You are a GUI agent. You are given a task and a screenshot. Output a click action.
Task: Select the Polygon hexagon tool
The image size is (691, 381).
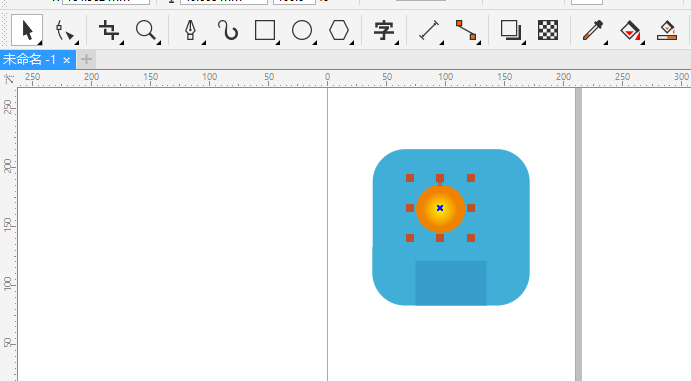click(x=339, y=31)
